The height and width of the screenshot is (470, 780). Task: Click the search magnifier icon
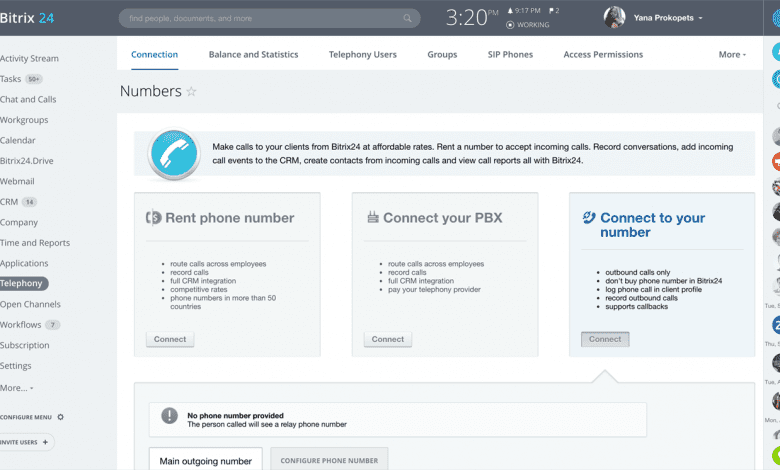(x=407, y=18)
